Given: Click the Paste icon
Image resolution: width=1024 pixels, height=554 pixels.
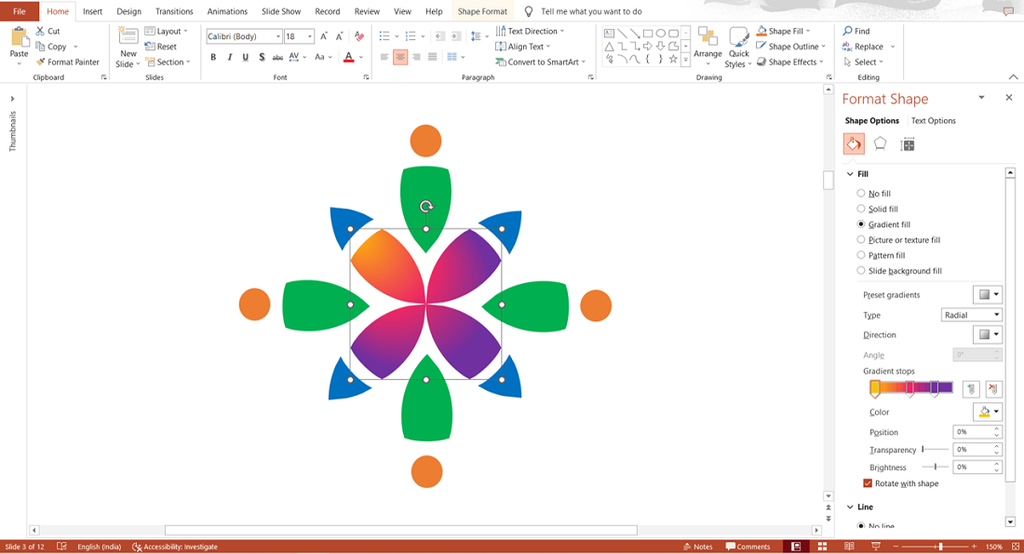Looking at the screenshot, I should (x=19, y=39).
